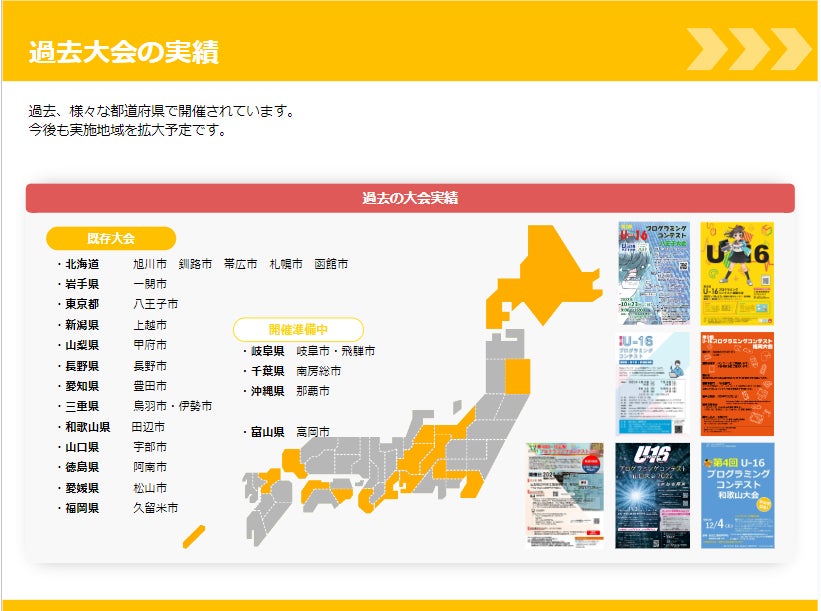821x611 pixels.
Task: Click the Okinawa island shape on the map
Action: (194, 536)
